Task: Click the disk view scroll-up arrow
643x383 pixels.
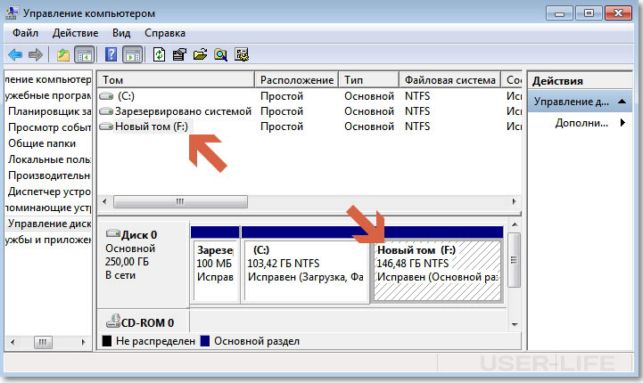Action: (x=514, y=225)
